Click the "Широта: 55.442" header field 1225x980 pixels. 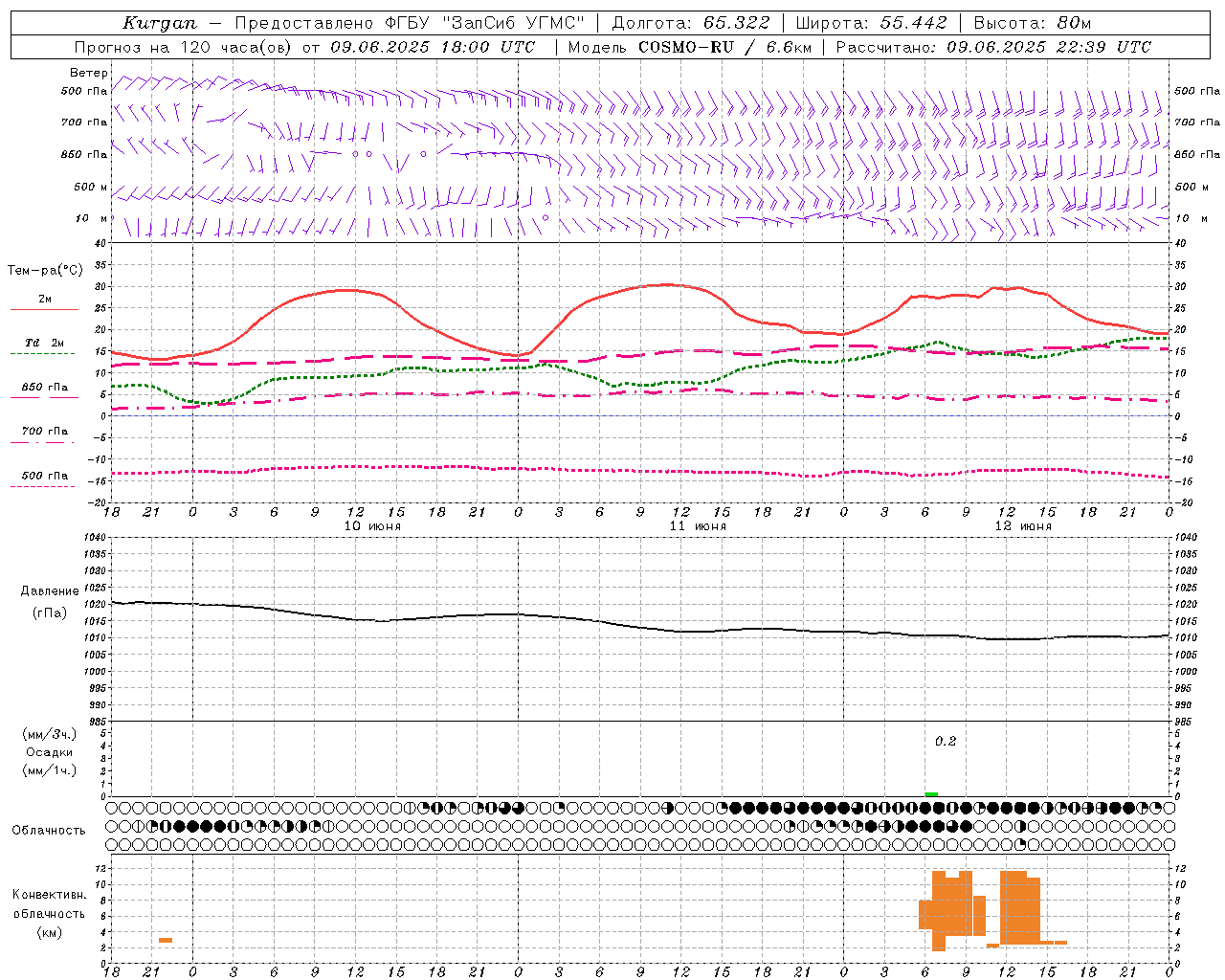[872, 23]
